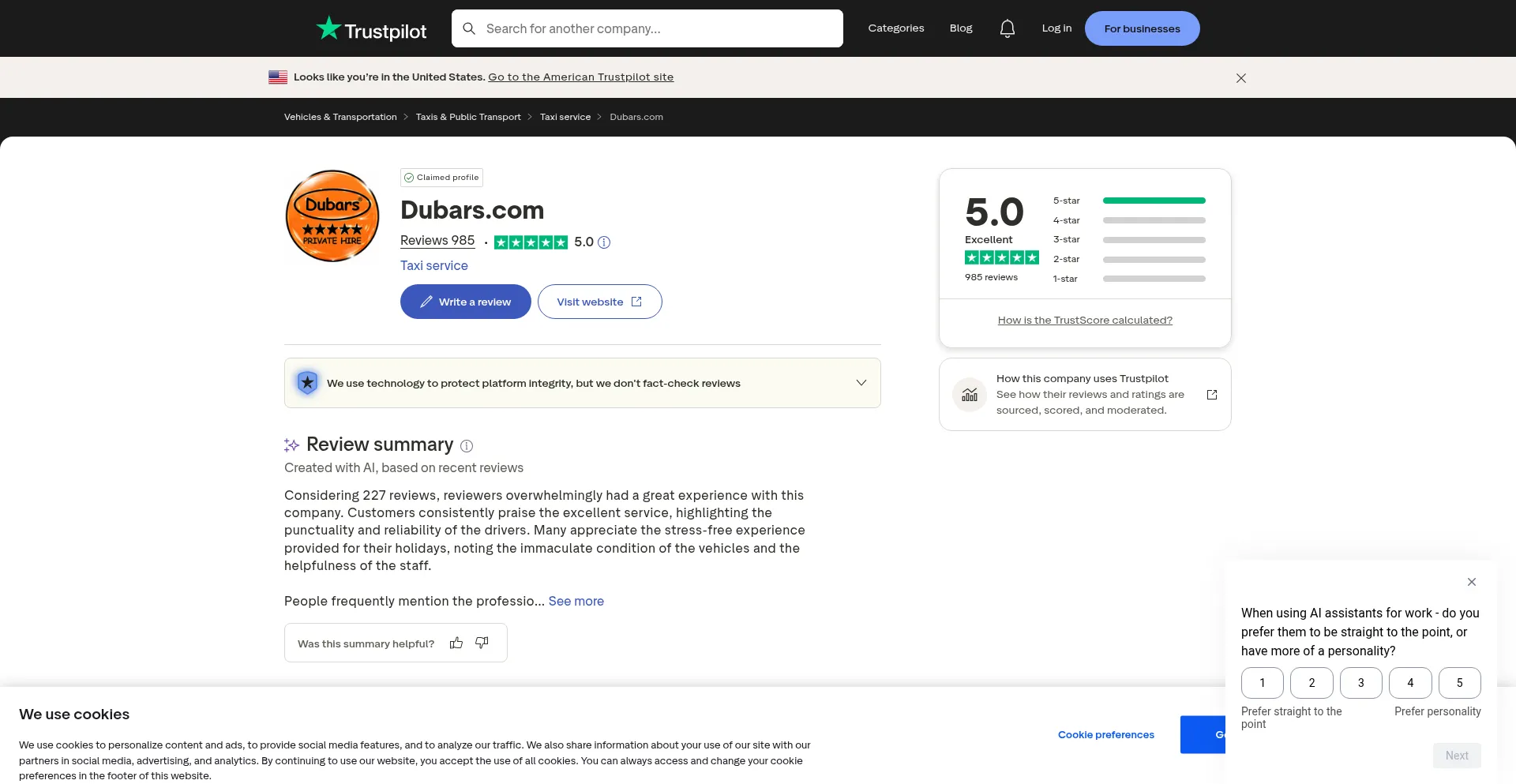Image resolution: width=1516 pixels, height=784 pixels.
Task: Click the Claimed profile badge
Action: pyautogui.click(x=441, y=178)
